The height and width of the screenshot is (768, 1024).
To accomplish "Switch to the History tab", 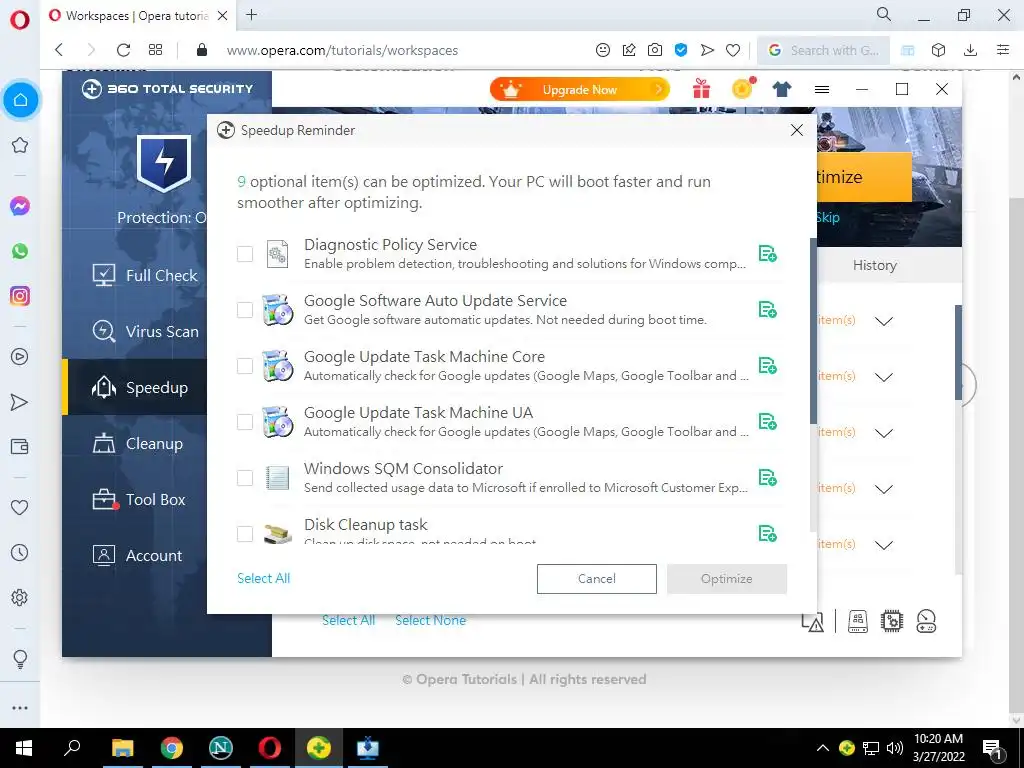I will tap(874, 265).
